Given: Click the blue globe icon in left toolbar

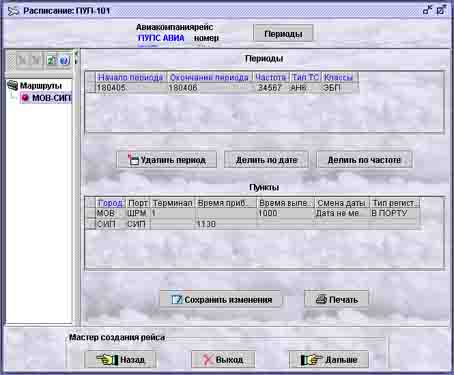Looking at the screenshot, I should coord(64,60).
